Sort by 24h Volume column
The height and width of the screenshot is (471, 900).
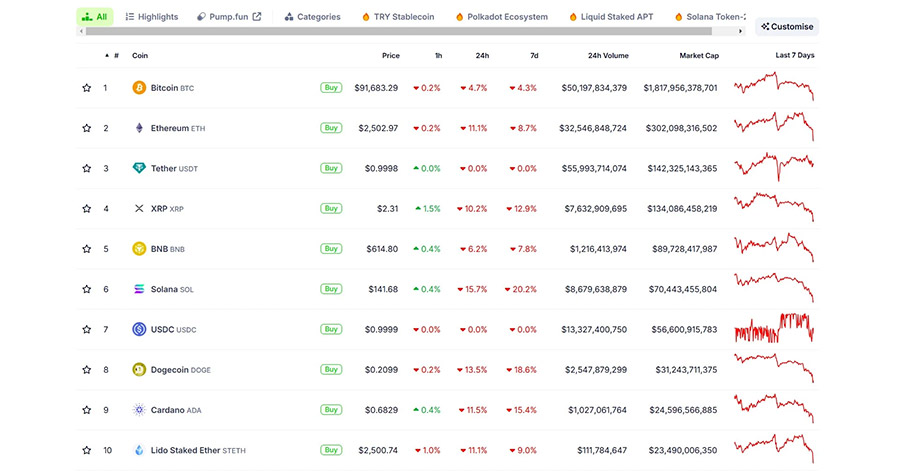click(x=608, y=56)
